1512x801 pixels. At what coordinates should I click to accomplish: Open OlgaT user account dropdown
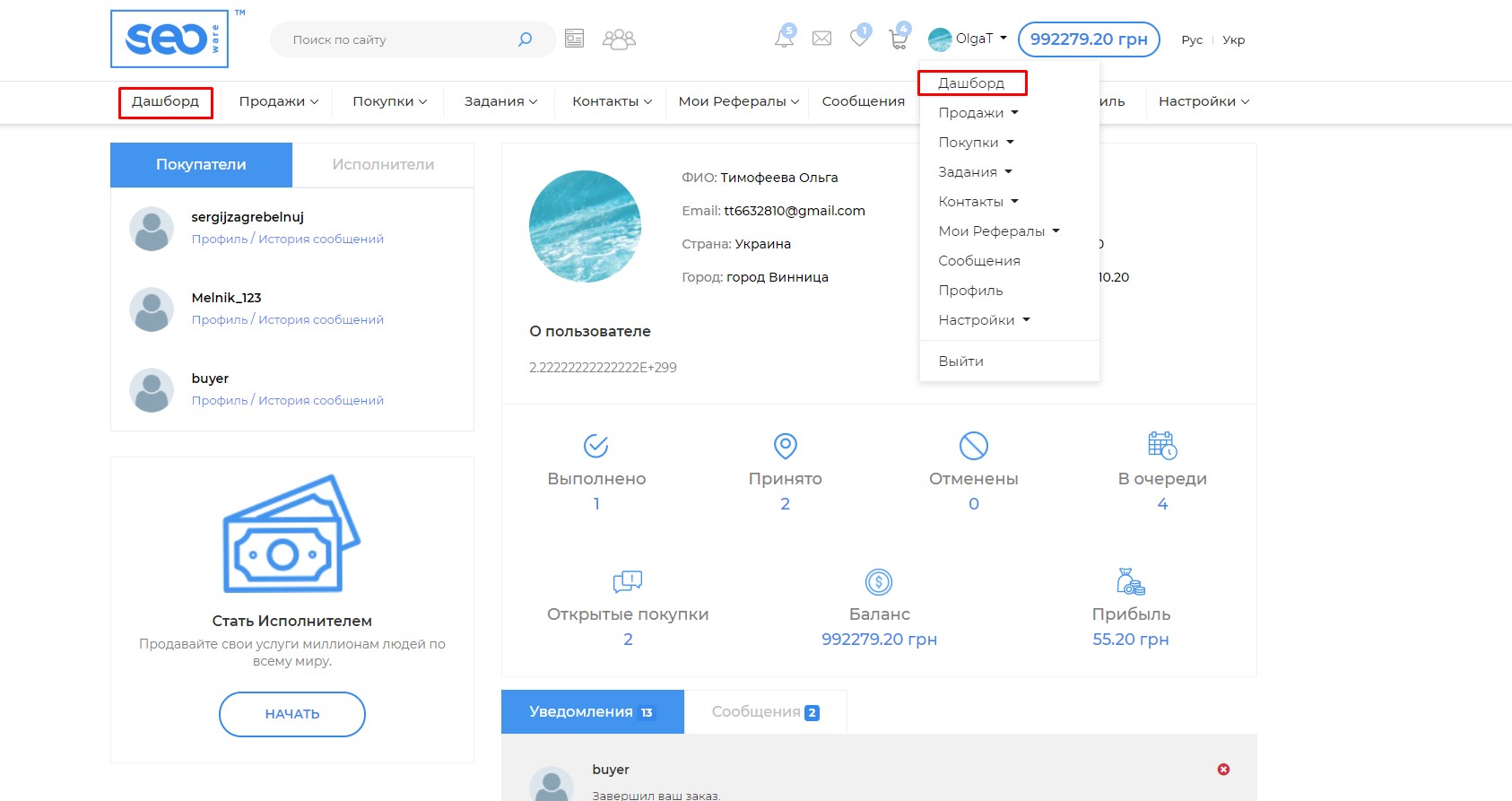click(x=969, y=39)
